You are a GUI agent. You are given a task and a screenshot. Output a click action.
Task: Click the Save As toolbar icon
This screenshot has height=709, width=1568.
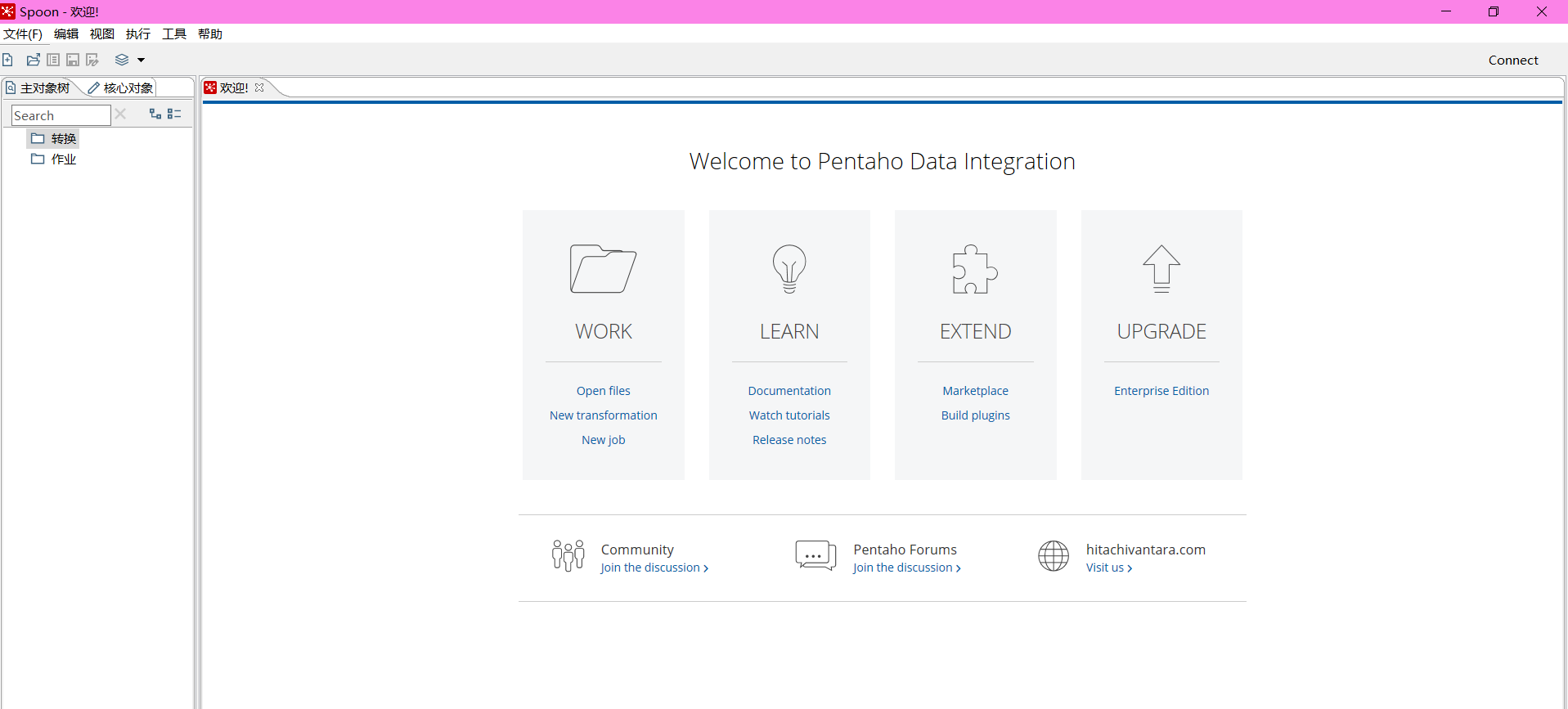(x=92, y=60)
